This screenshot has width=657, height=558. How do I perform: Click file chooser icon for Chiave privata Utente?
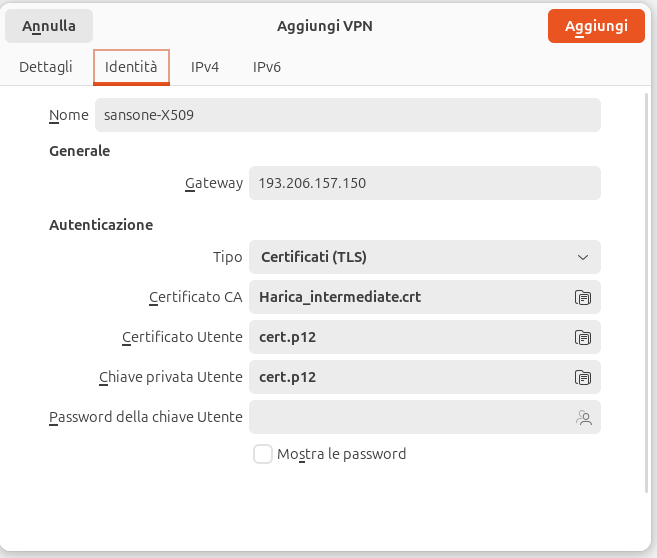coord(582,377)
